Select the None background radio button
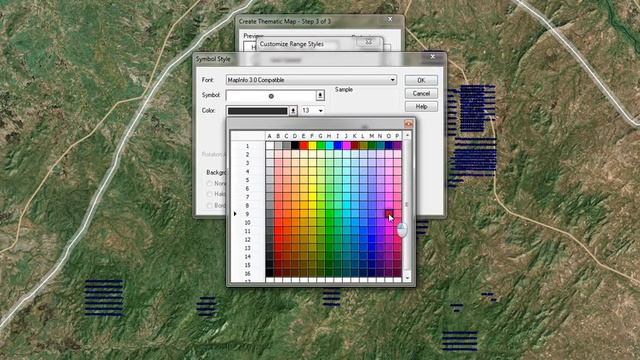Screen dimensions: 640x360 tap(210, 184)
